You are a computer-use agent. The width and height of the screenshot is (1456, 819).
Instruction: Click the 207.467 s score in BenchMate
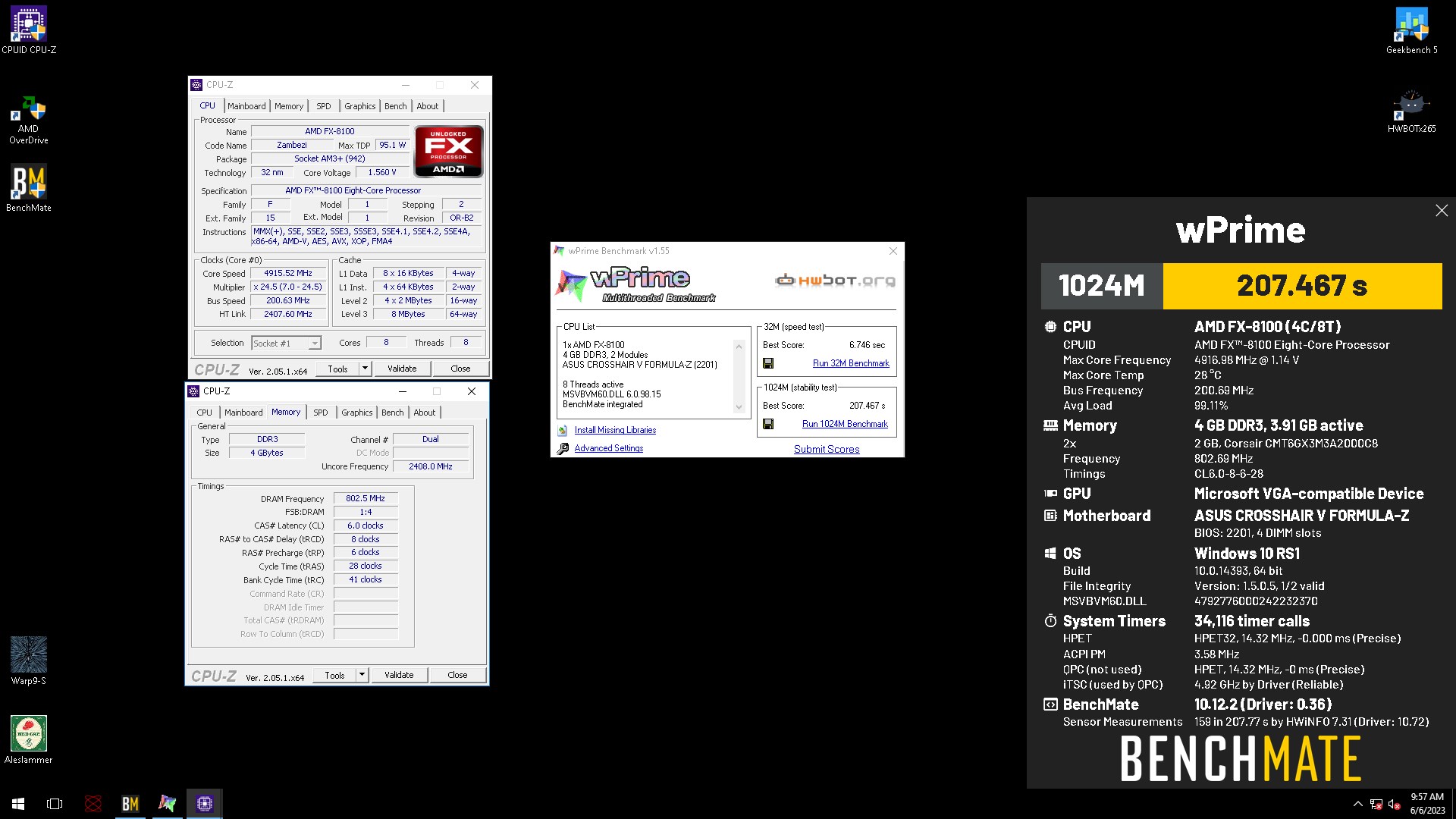point(1302,286)
